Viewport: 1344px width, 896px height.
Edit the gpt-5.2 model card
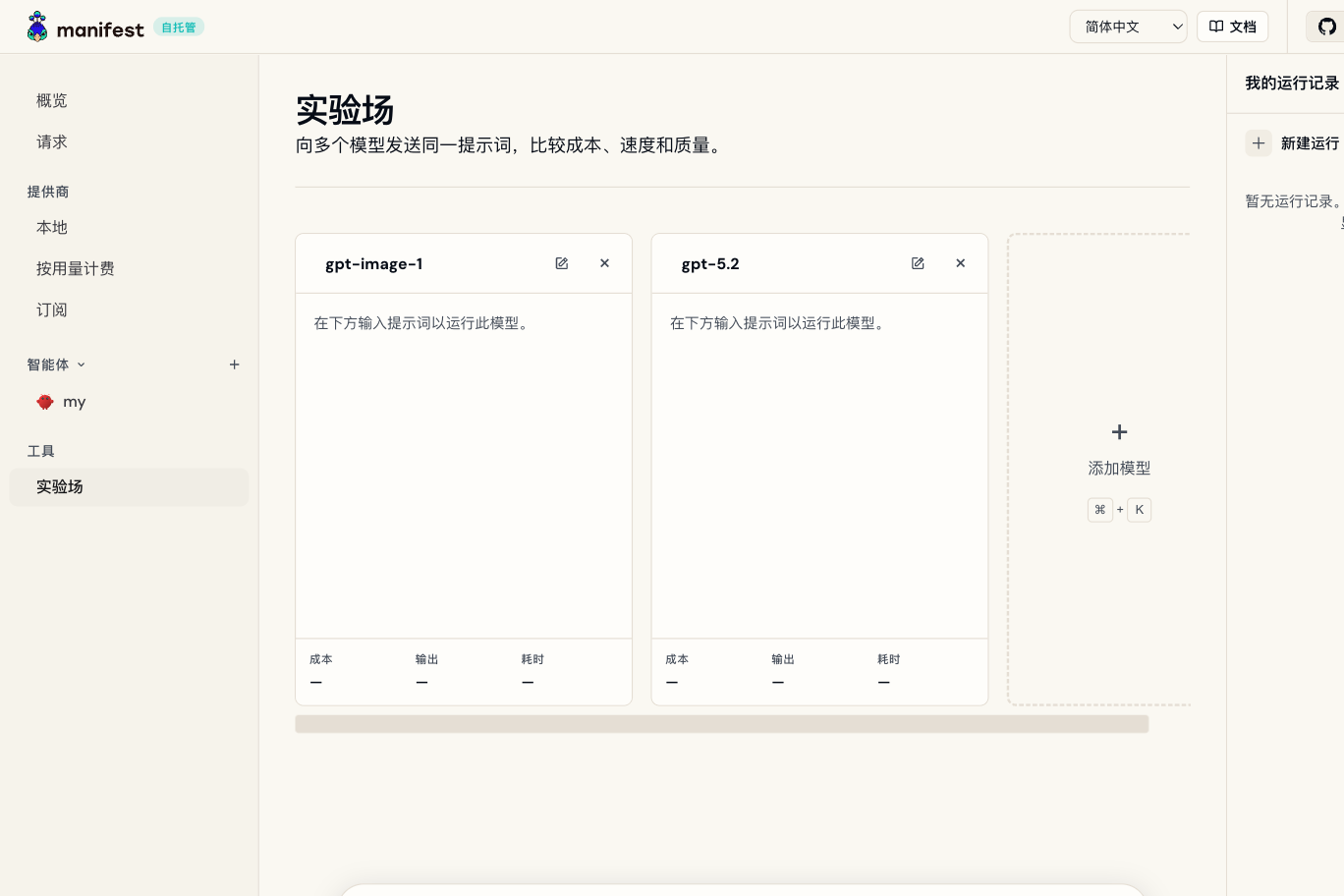click(918, 263)
